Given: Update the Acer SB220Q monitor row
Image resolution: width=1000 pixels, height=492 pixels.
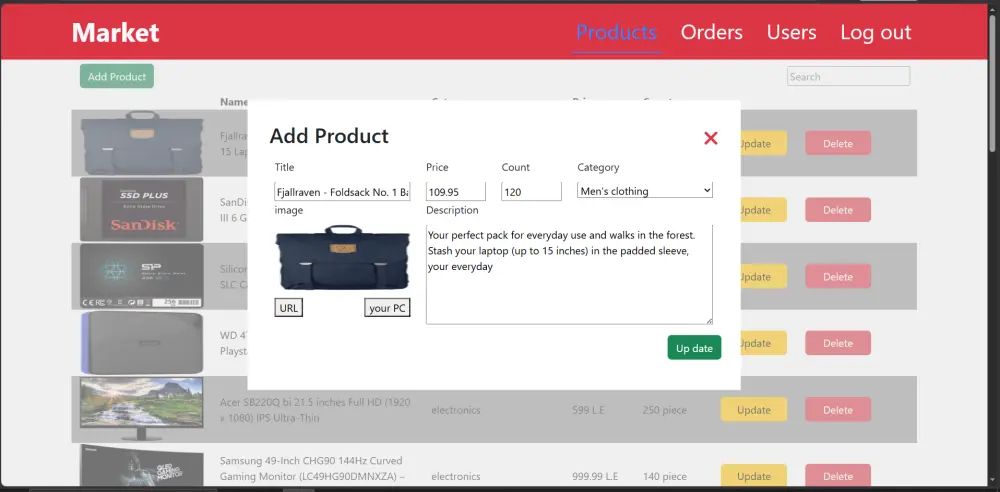Looking at the screenshot, I should [x=754, y=410].
